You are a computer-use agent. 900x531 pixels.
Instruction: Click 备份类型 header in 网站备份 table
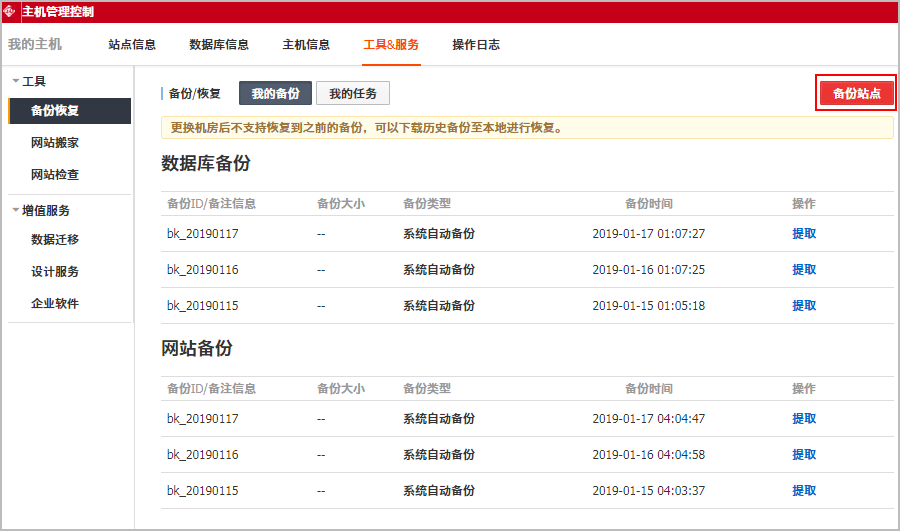click(x=426, y=389)
